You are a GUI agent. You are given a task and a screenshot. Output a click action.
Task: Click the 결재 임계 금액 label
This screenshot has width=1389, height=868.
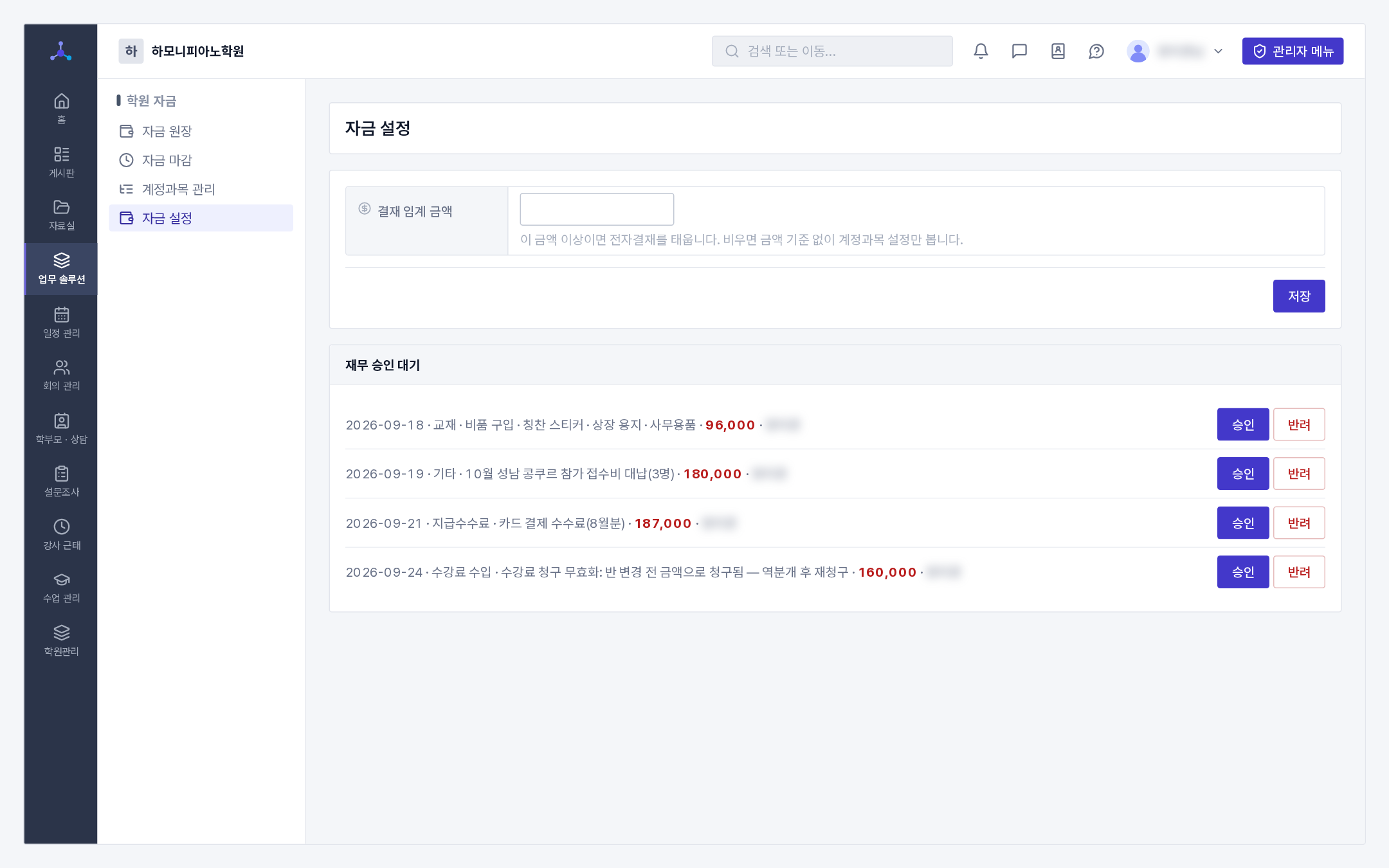[x=415, y=211]
